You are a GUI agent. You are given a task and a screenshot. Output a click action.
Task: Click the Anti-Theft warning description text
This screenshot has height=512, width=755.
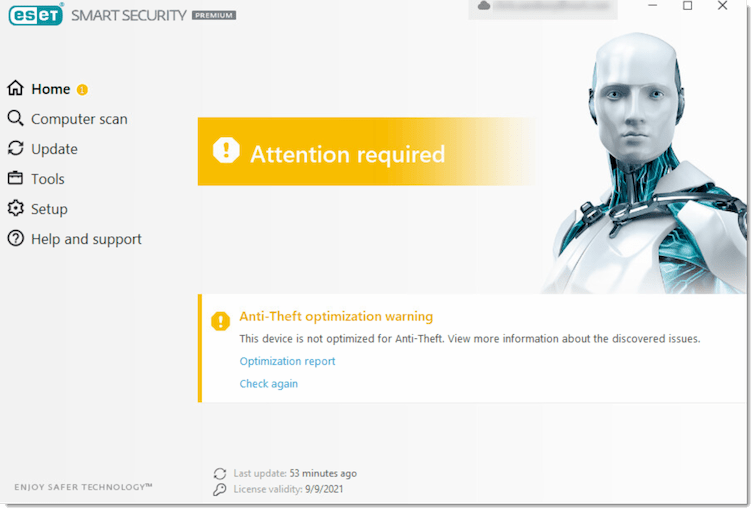[x=470, y=339]
